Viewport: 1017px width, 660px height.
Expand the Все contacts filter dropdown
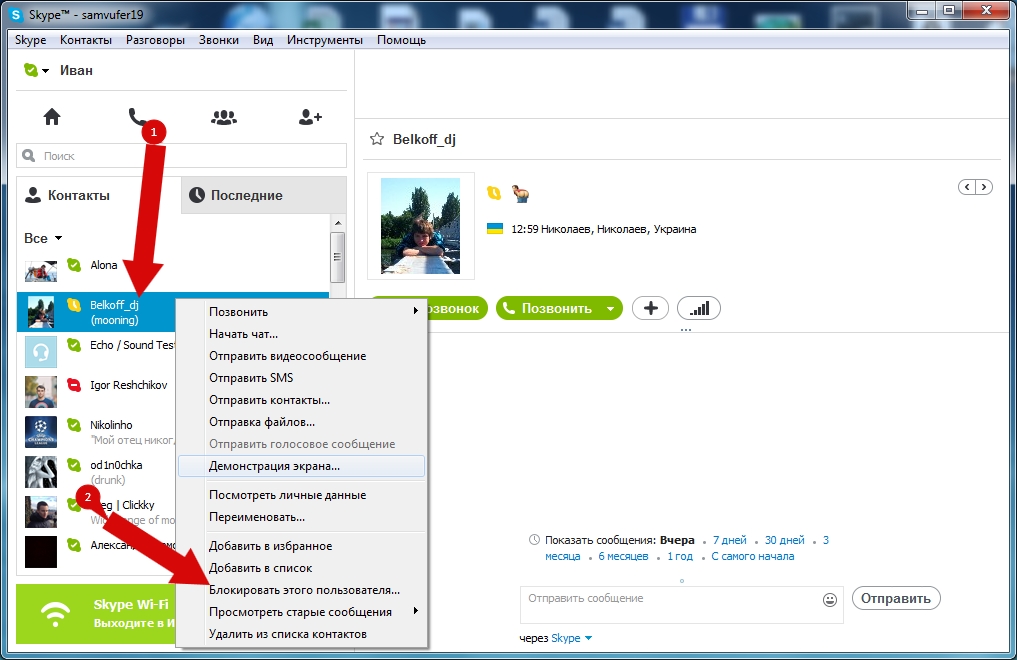[58, 238]
